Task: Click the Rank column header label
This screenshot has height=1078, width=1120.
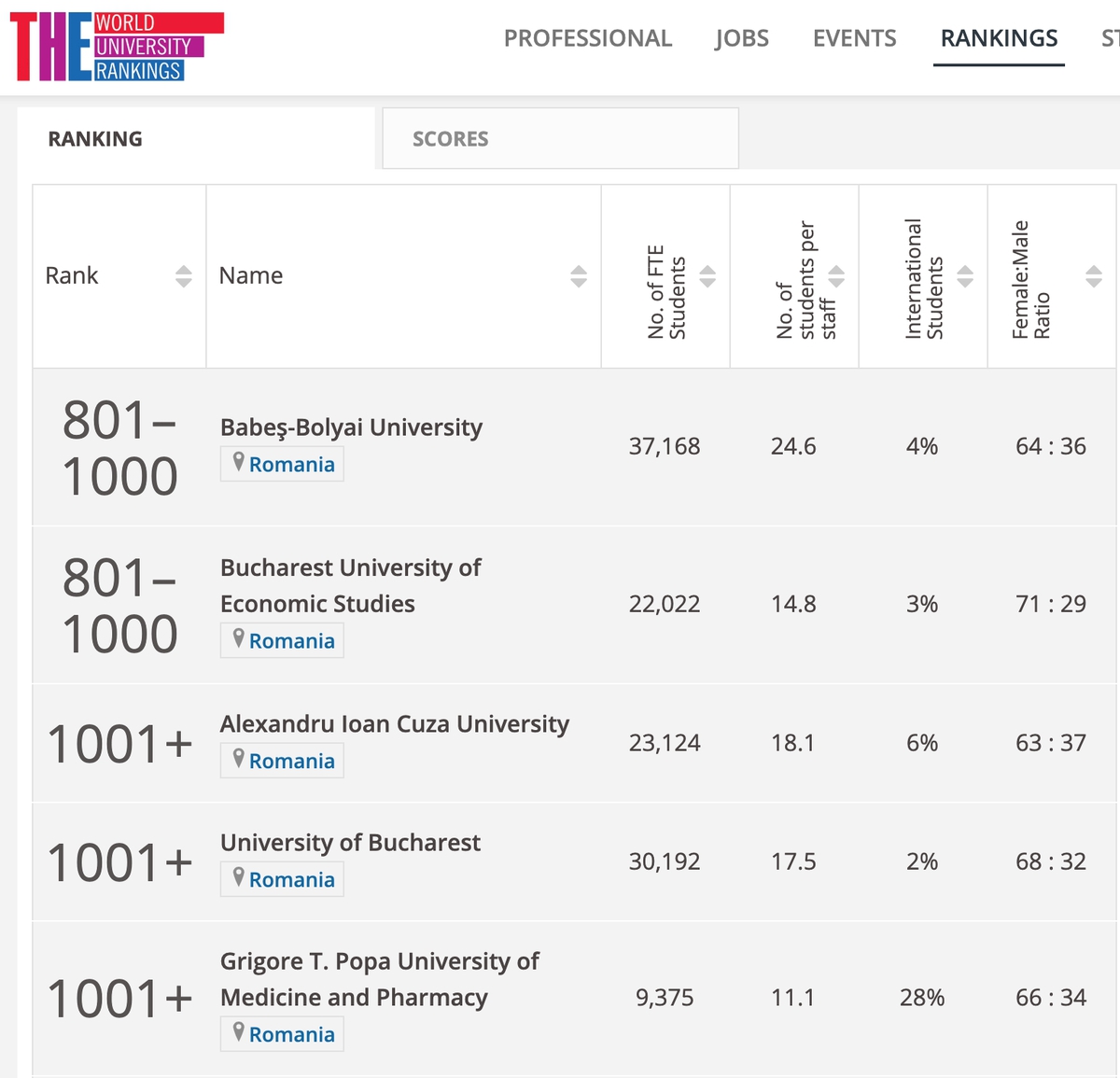Action: coord(72,275)
